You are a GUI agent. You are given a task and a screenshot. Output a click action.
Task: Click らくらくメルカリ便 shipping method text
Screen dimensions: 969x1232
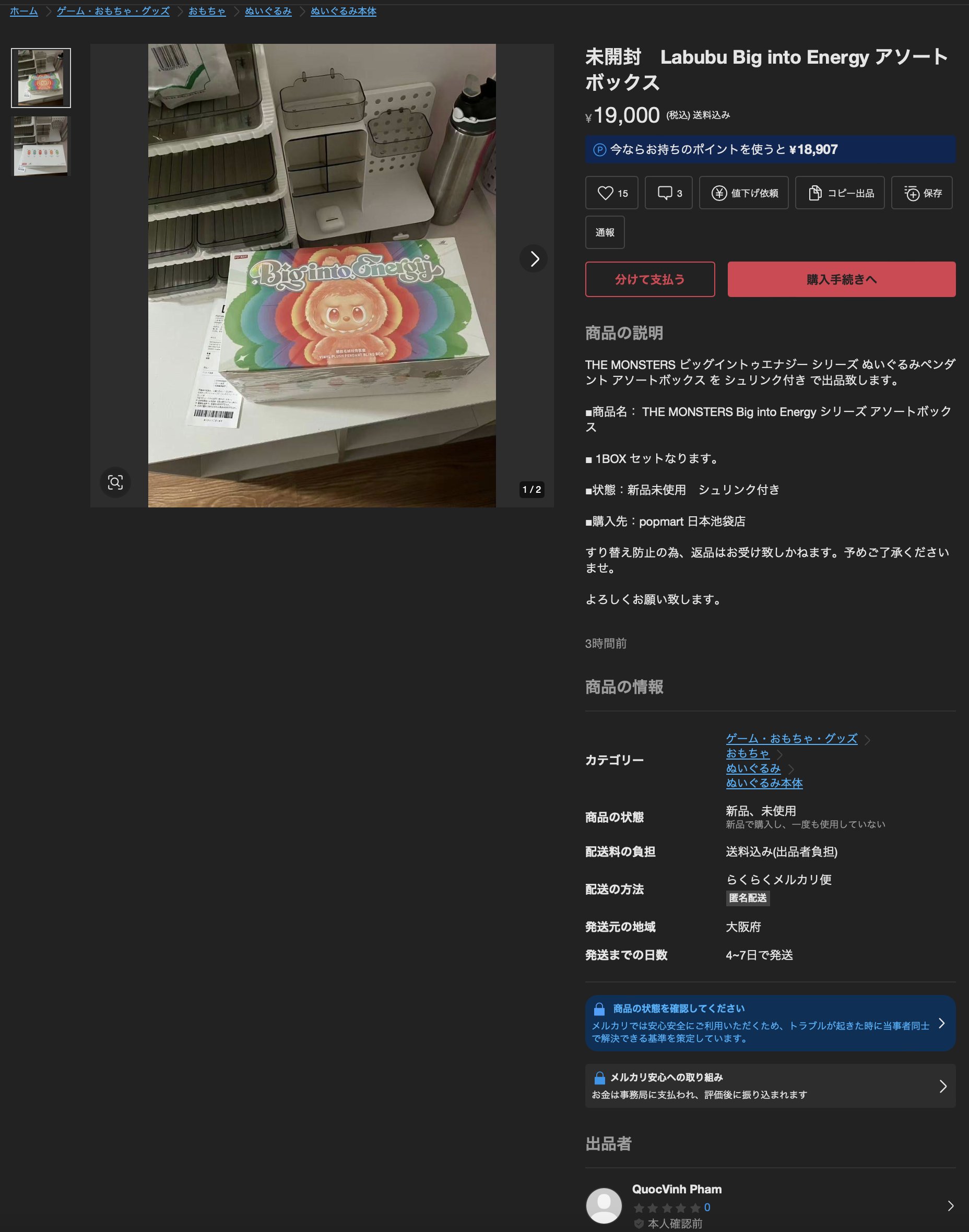(x=778, y=880)
